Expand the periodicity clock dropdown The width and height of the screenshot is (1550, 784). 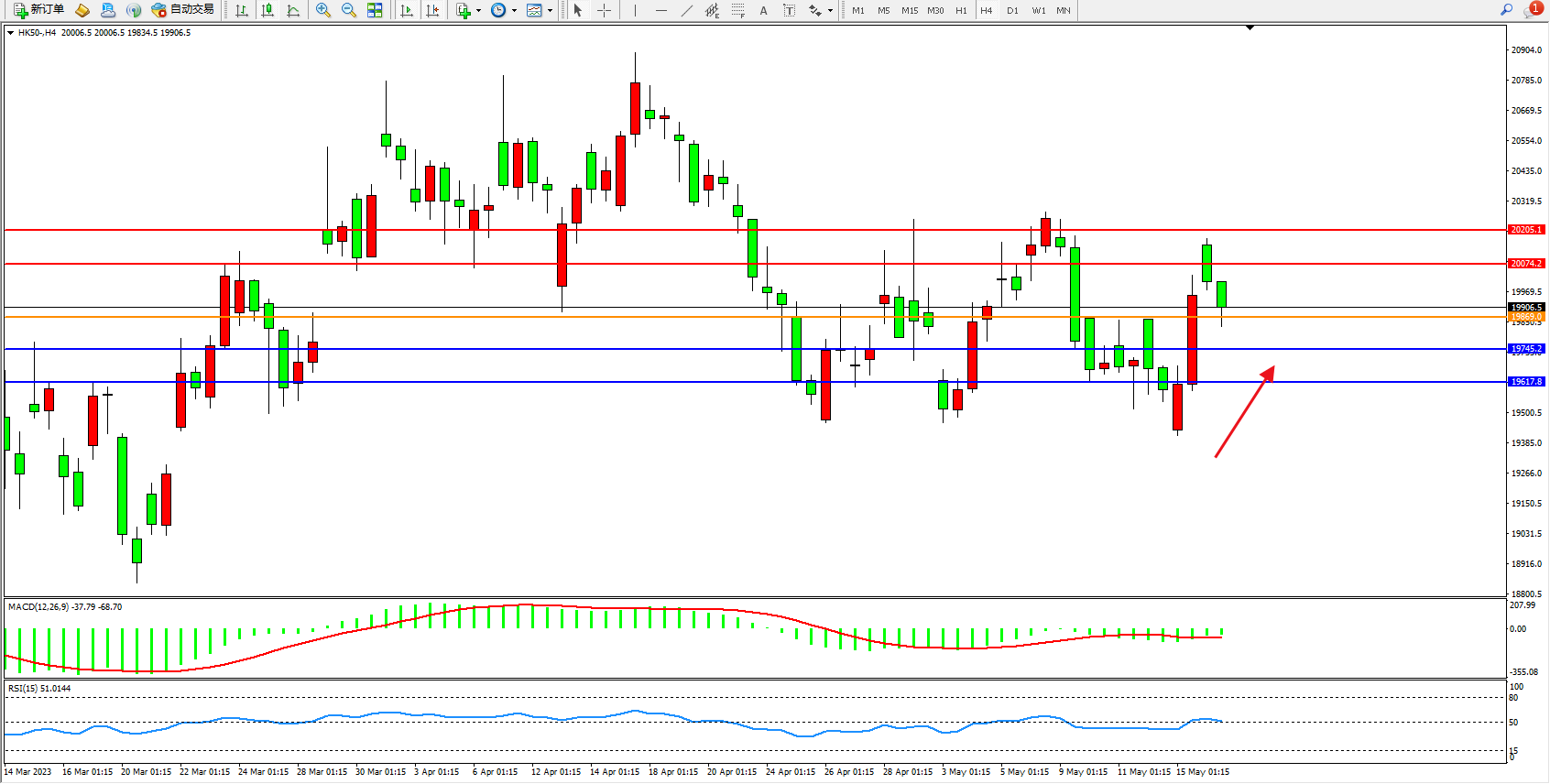[514, 11]
